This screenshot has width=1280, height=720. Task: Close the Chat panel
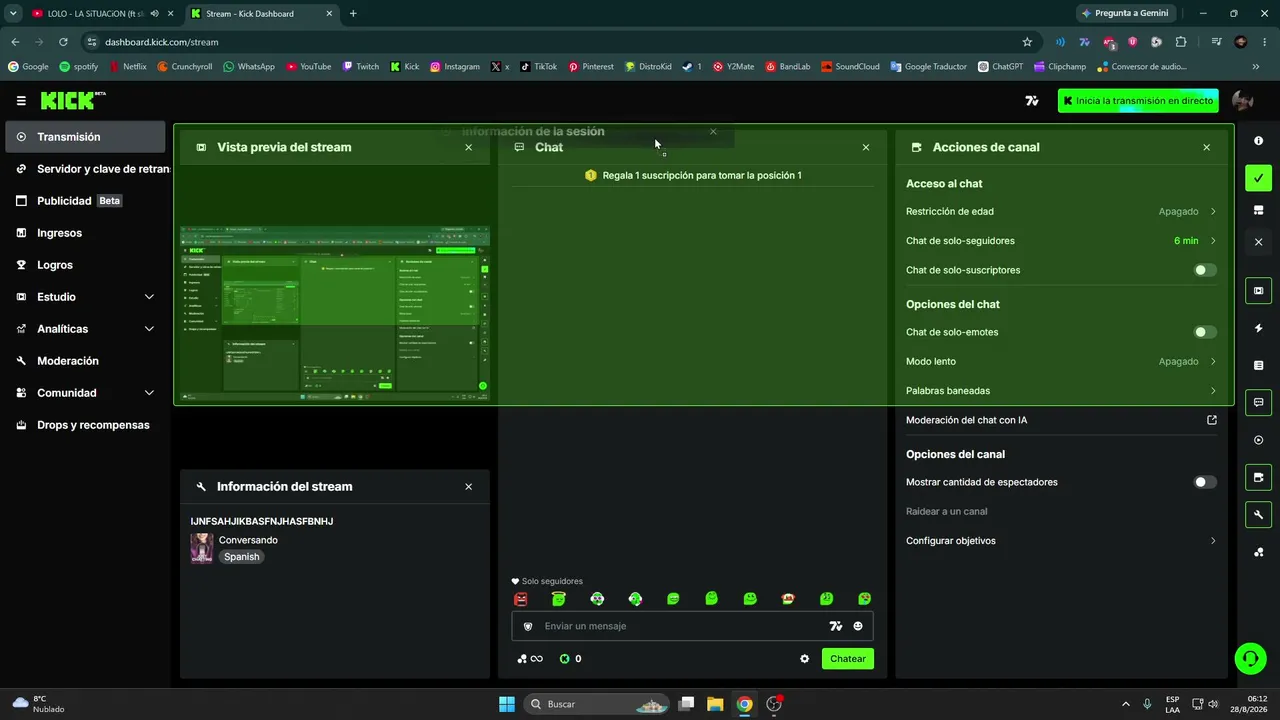click(x=866, y=148)
